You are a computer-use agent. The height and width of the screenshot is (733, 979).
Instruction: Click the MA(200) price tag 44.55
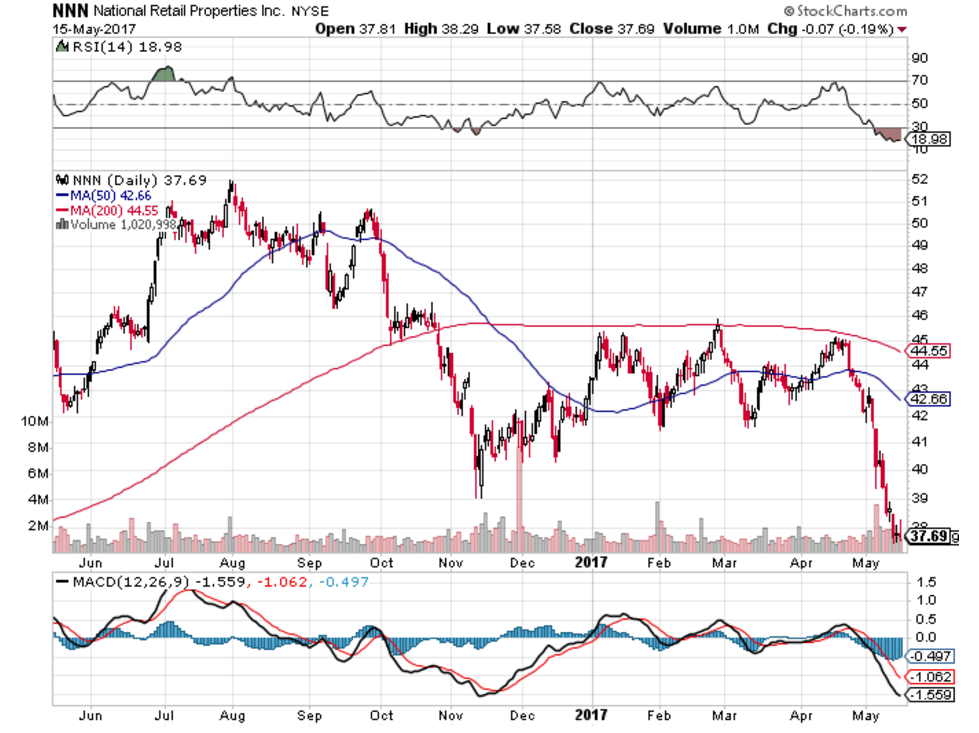pos(928,351)
